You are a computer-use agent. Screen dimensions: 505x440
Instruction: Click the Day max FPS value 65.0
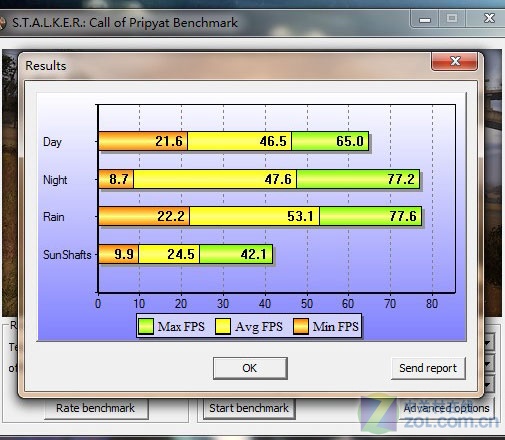coord(350,141)
